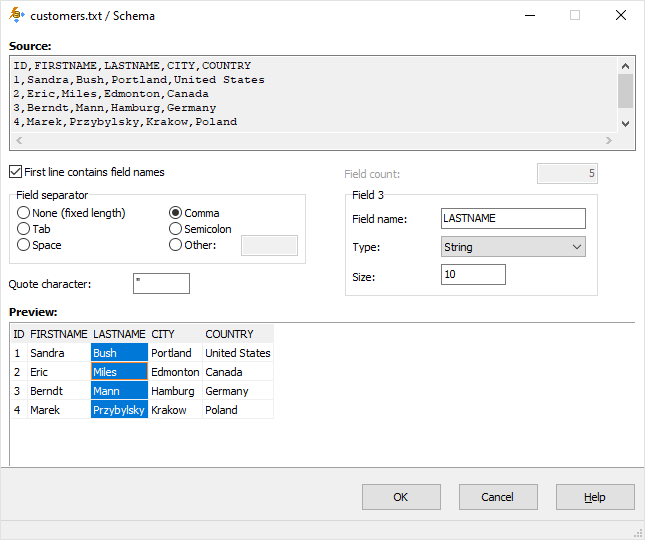Screen dimensions: 645x540
Task: Click the Quote character input field
Action: [161, 283]
